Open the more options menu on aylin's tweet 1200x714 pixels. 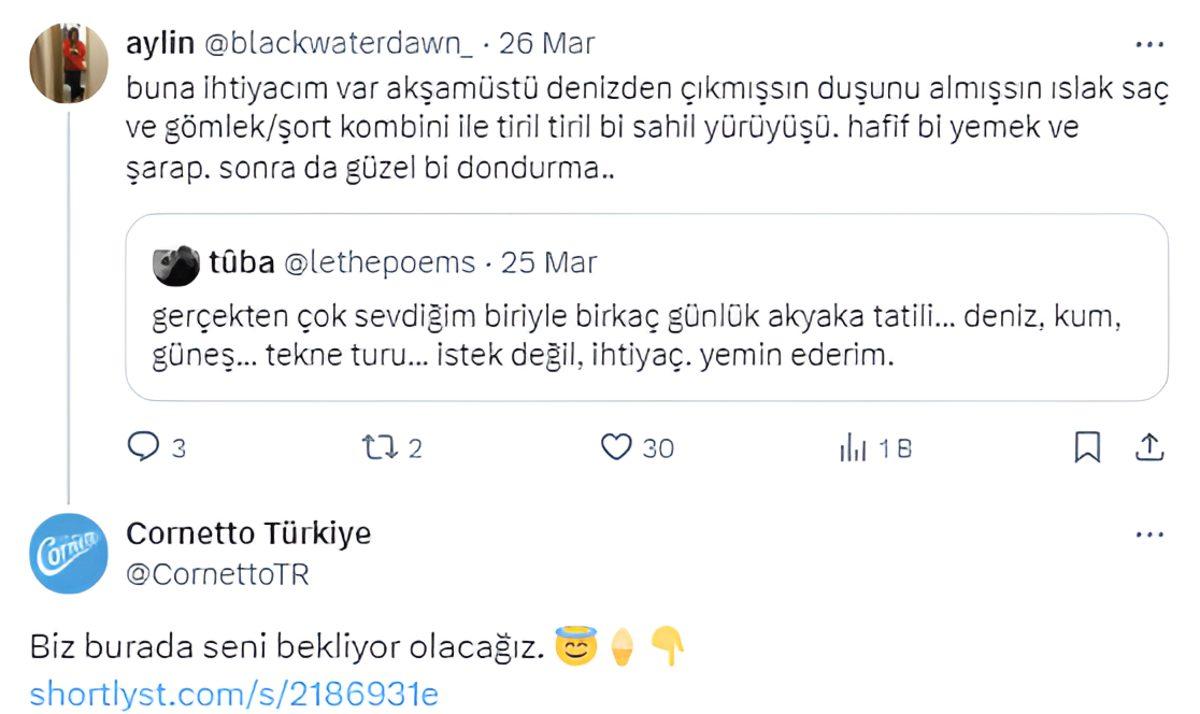click(1151, 44)
